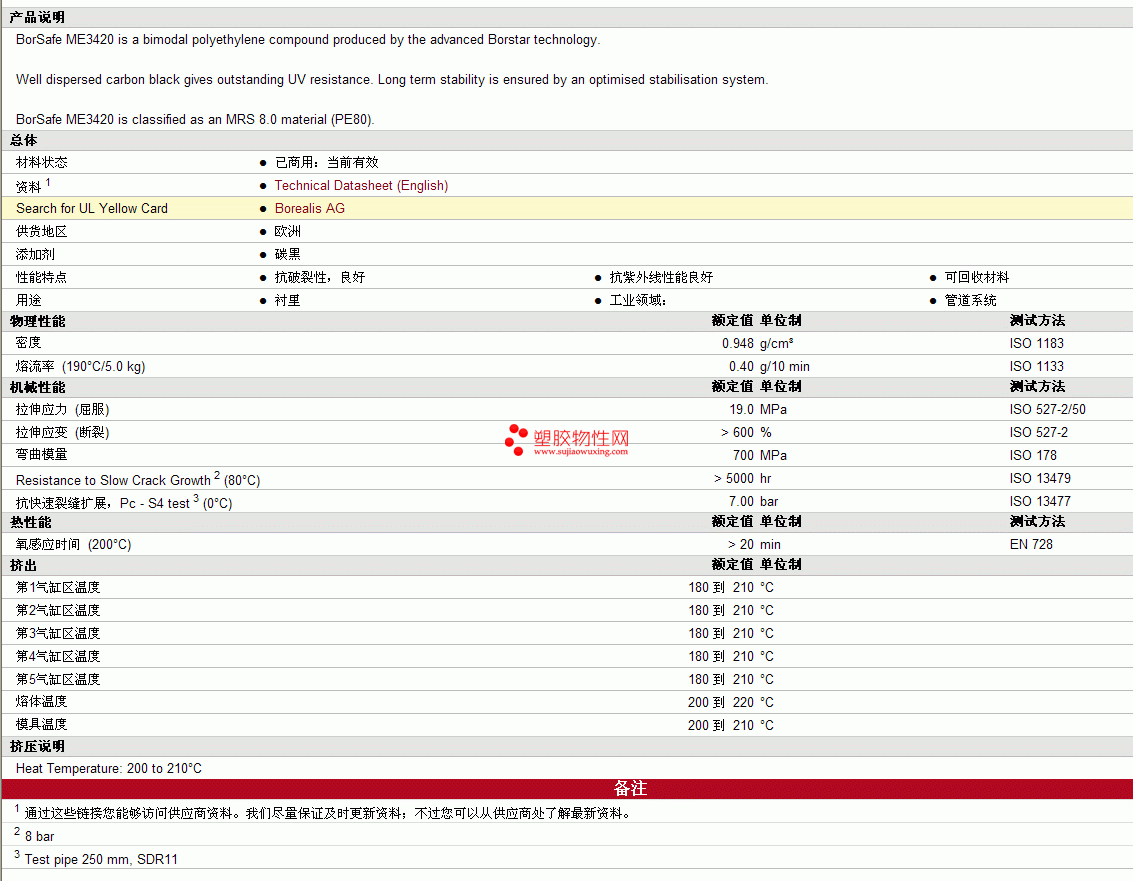Click the 热性能 section header

tap(30, 522)
